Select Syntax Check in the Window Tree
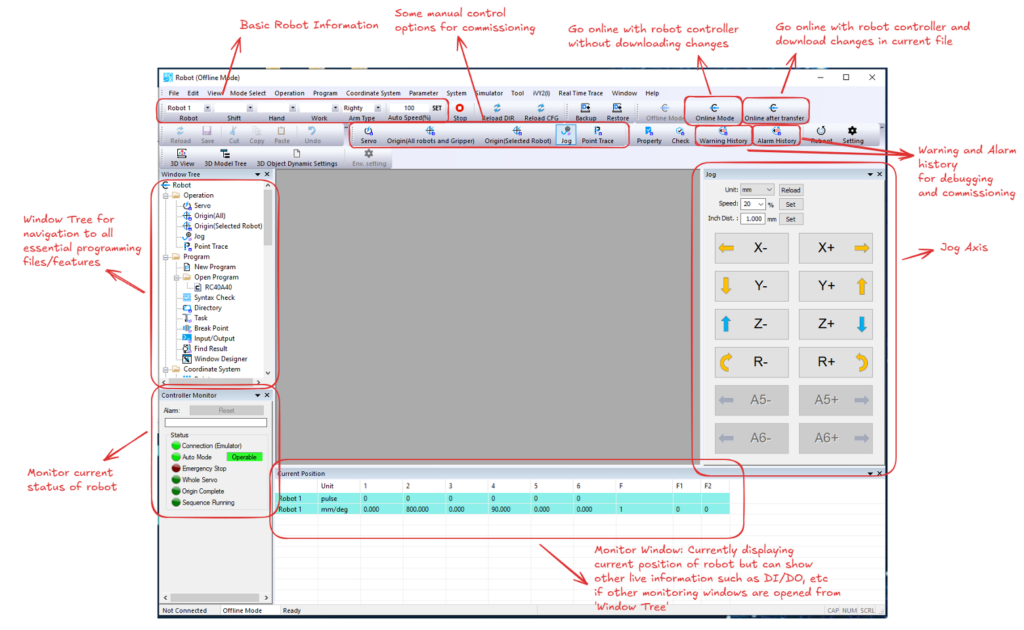The width and height of the screenshot is (1024, 630). [214, 298]
